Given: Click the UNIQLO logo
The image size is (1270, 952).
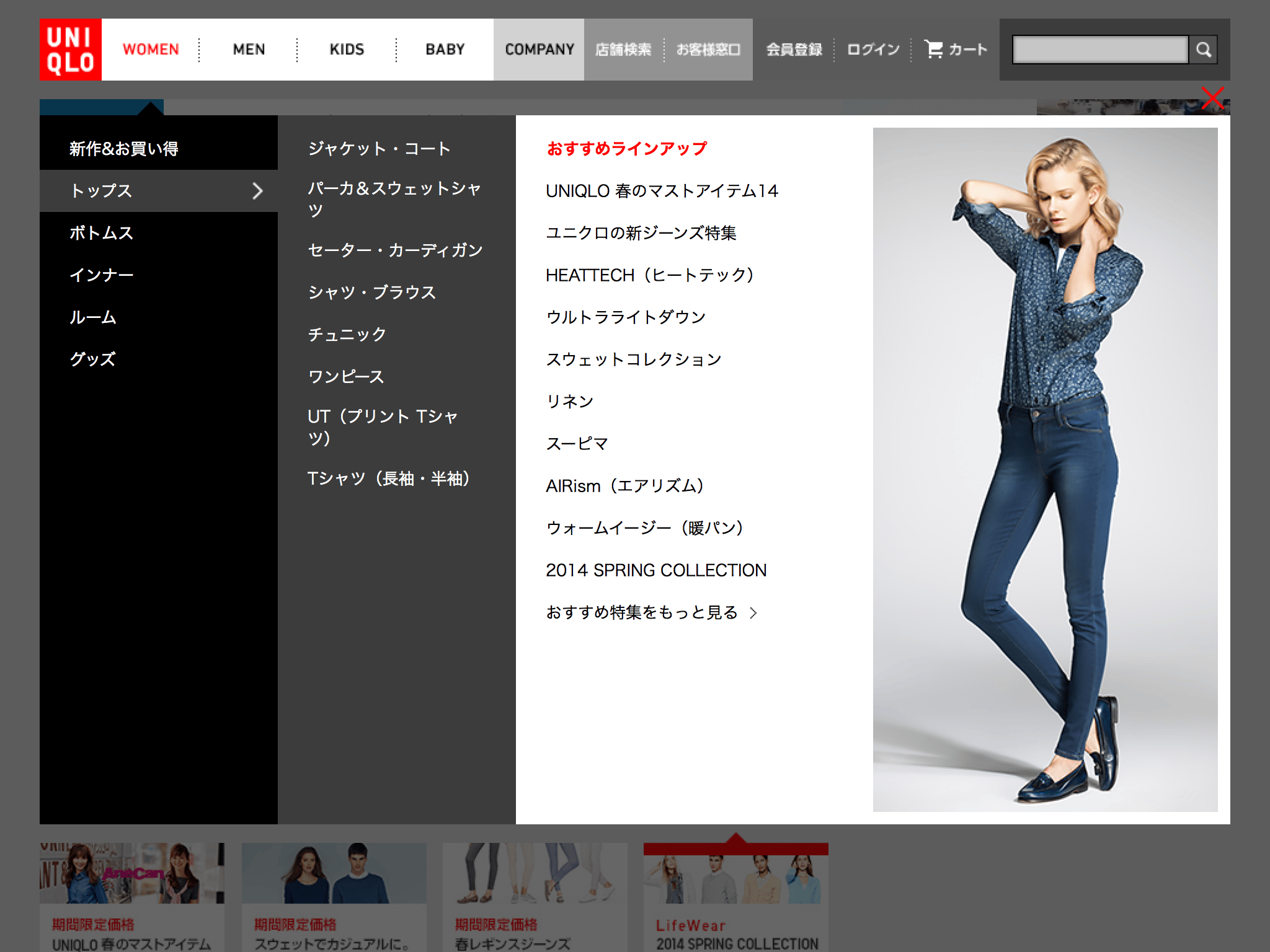Looking at the screenshot, I should coord(71,50).
